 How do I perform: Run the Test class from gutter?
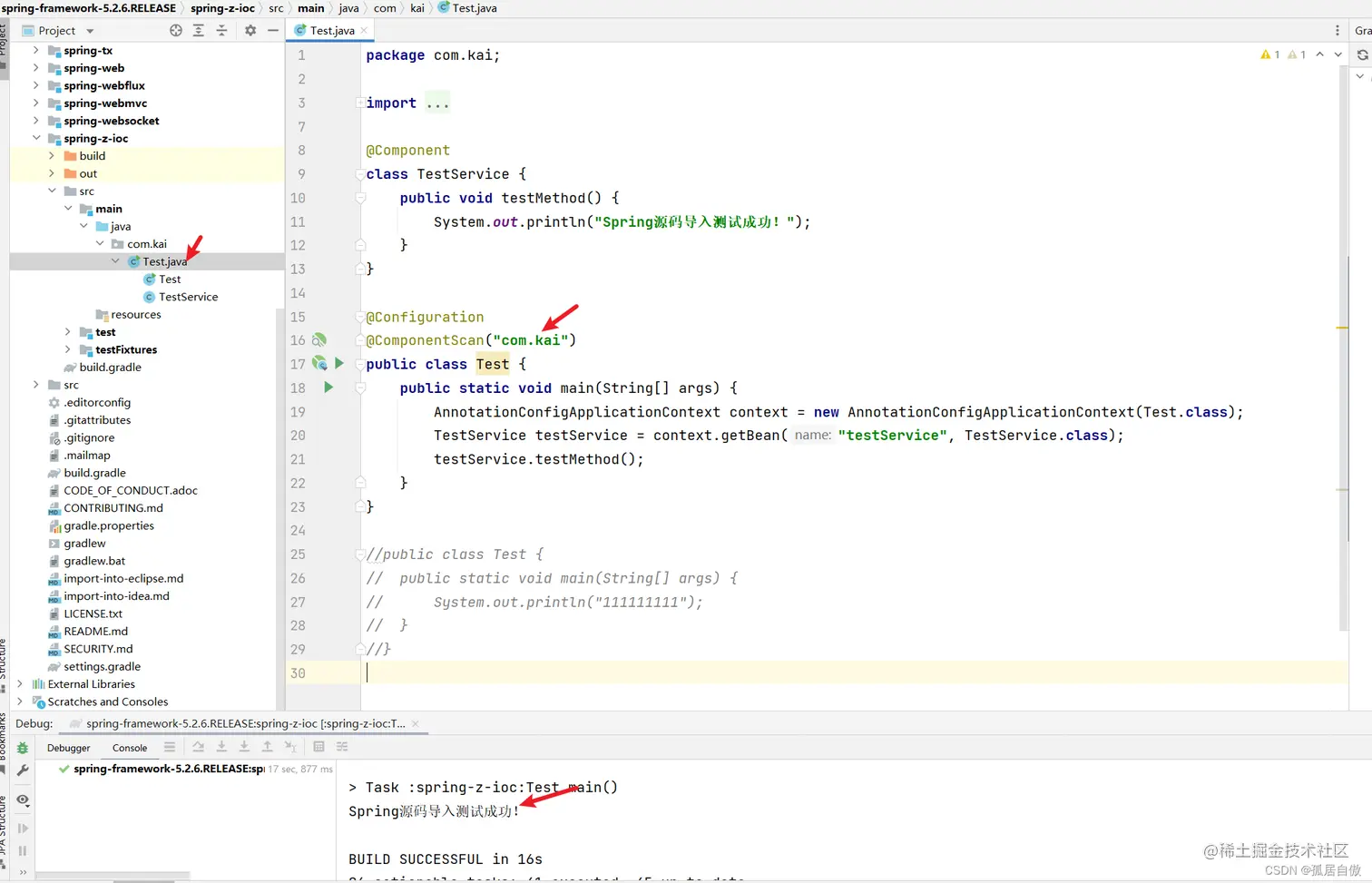tap(339, 363)
